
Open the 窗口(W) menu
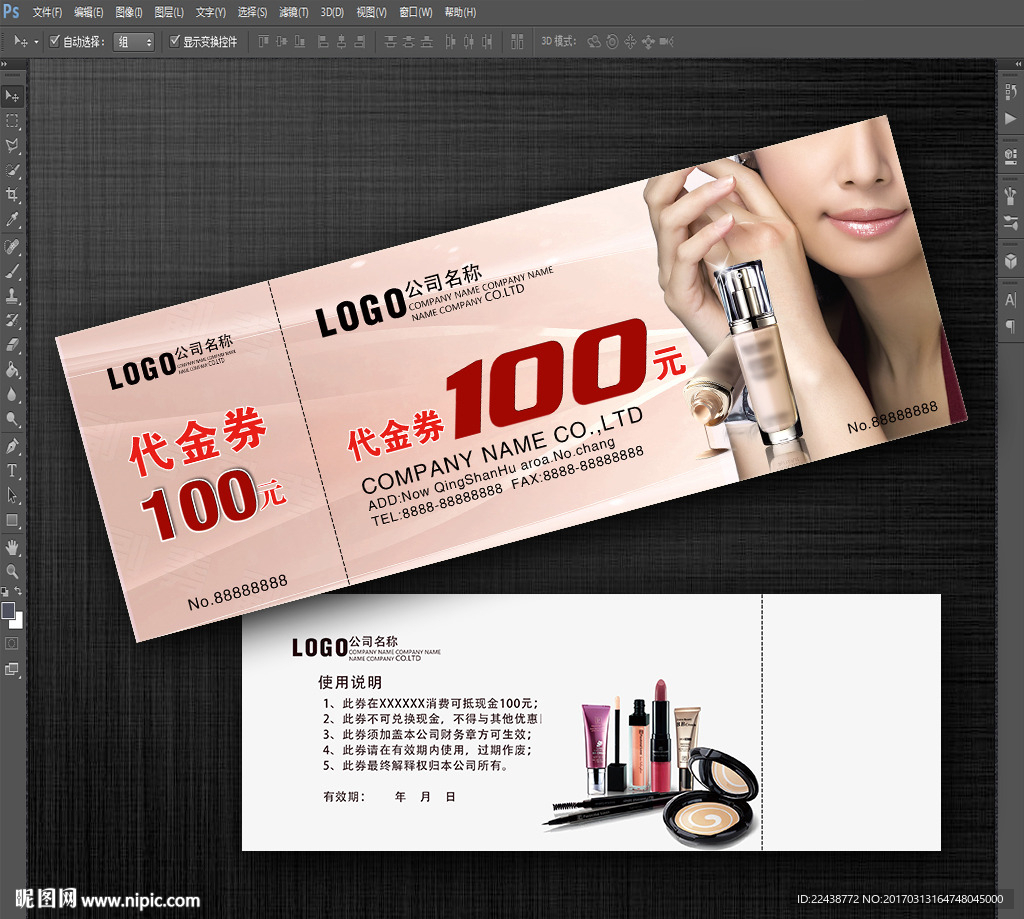point(416,12)
